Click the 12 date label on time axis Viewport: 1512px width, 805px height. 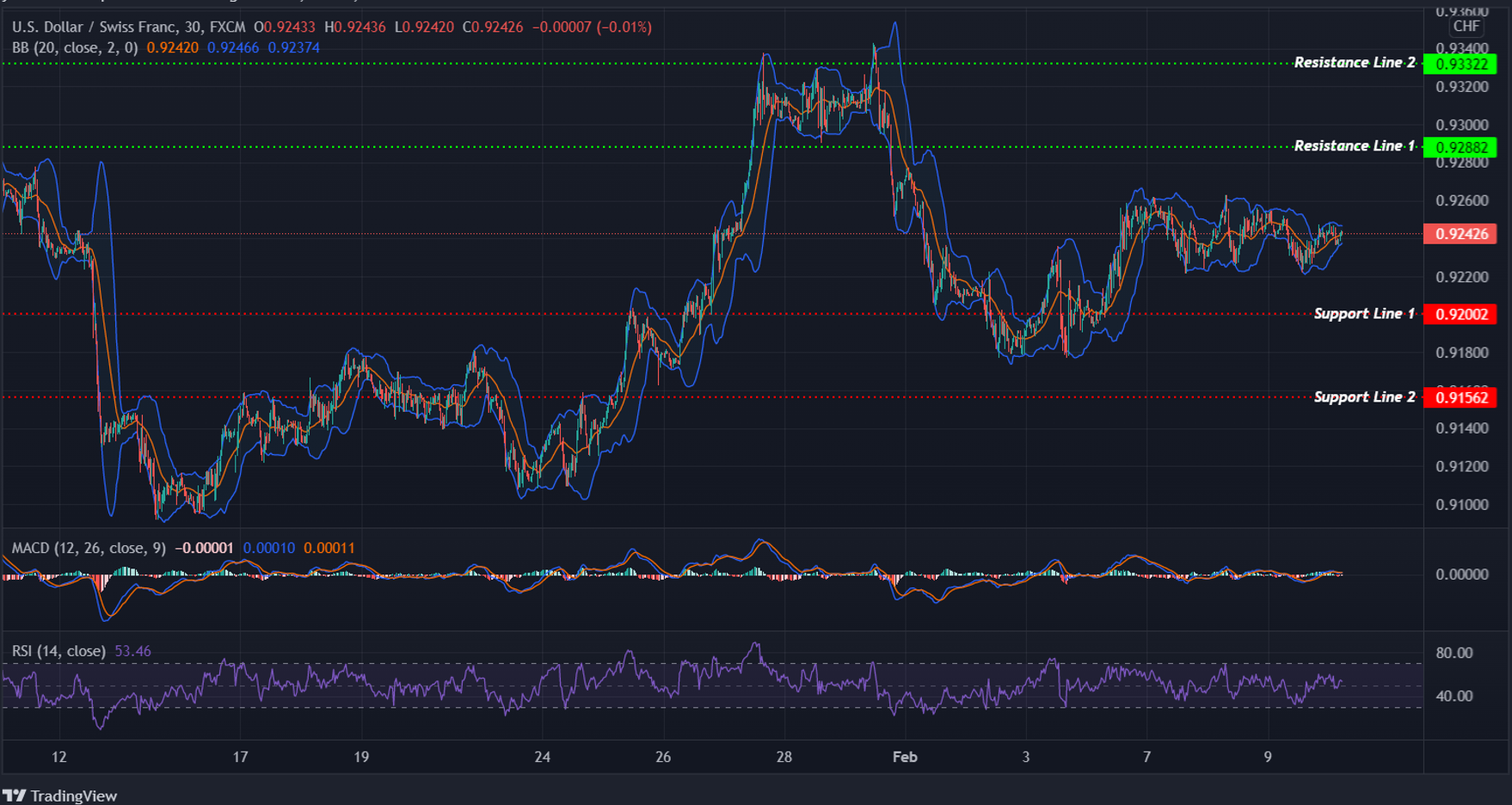(x=58, y=758)
